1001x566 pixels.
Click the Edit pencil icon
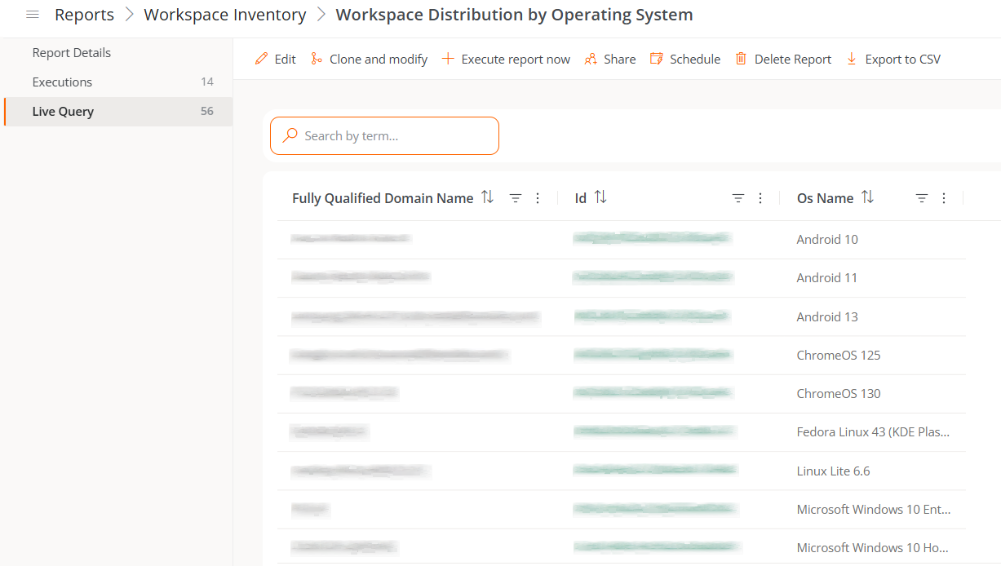click(x=262, y=59)
